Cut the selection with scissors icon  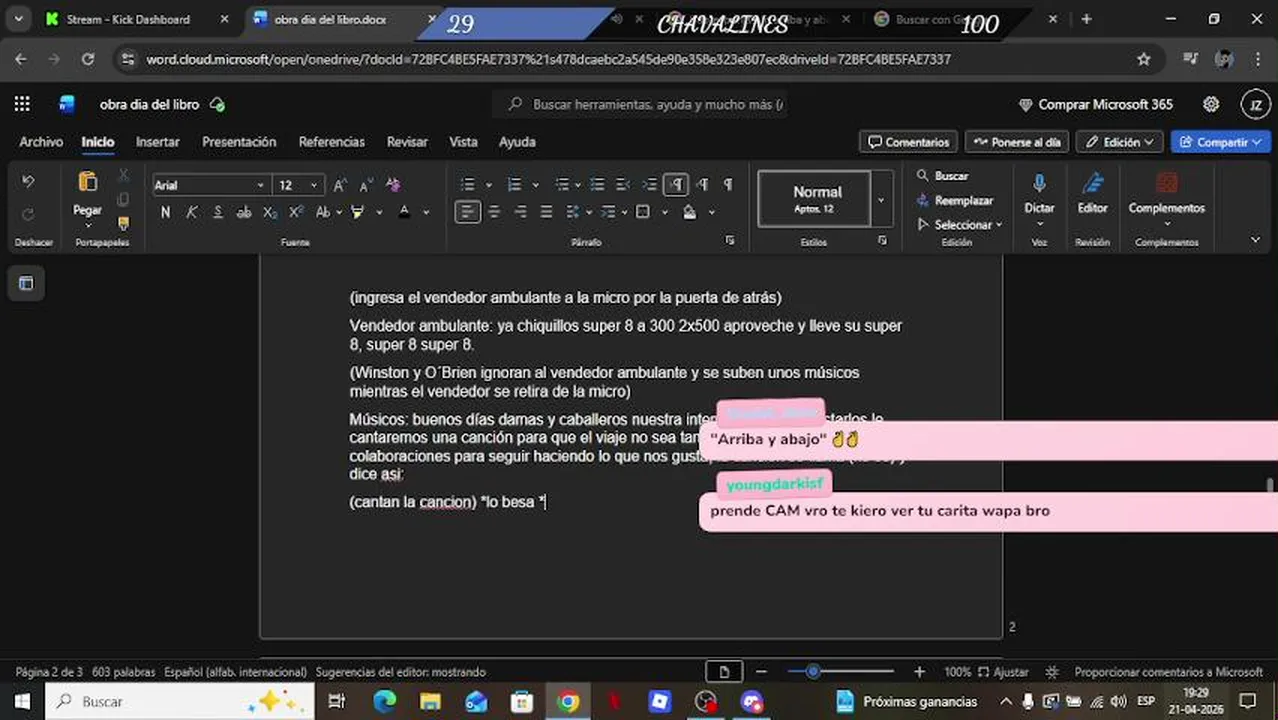coord(123,174)
